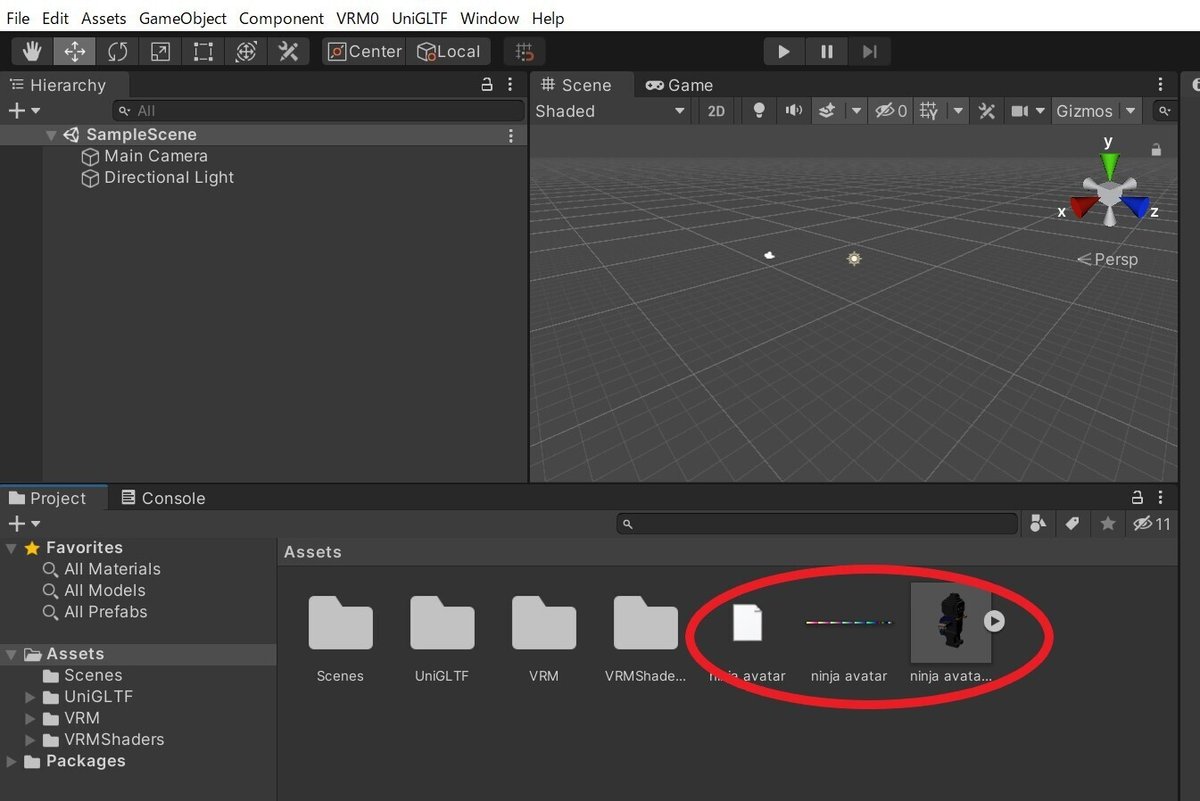Open SampleScene context menu dots
The height and width of the screenshot is (801, 1200).
point(511,135)
